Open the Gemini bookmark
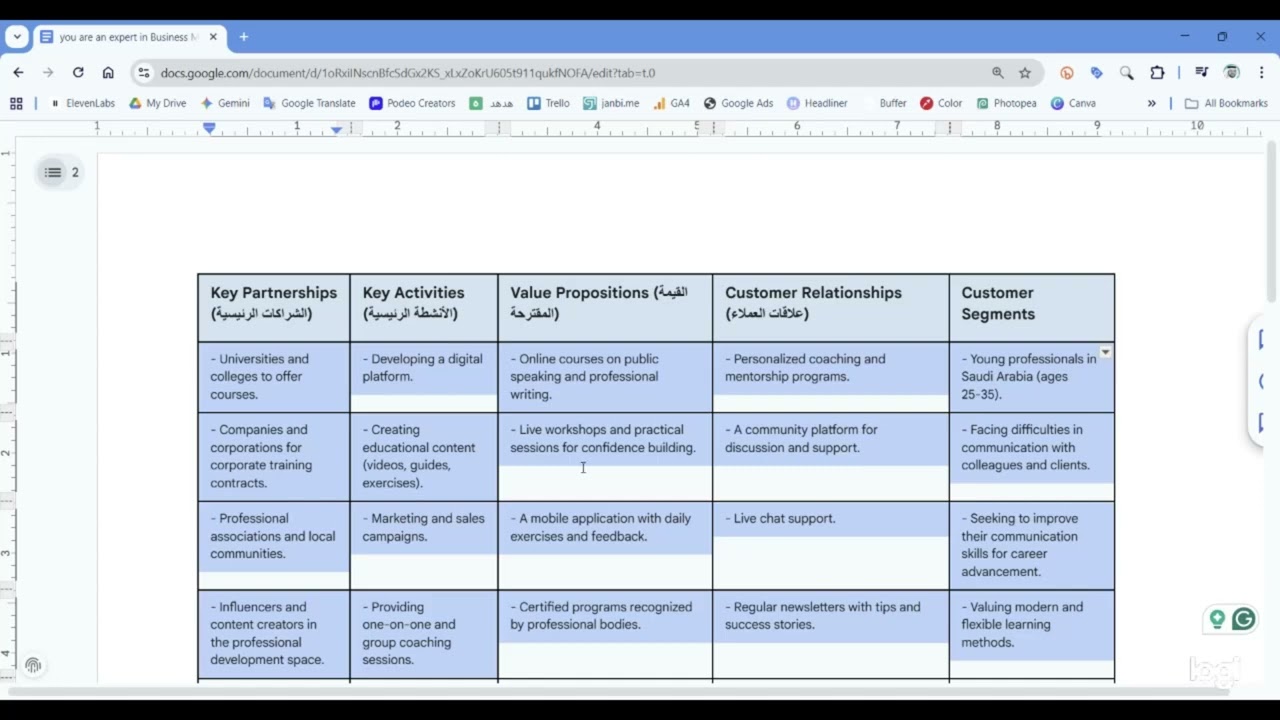The height and width of the screenshot is (720, 1280). (x=225, y=103)
